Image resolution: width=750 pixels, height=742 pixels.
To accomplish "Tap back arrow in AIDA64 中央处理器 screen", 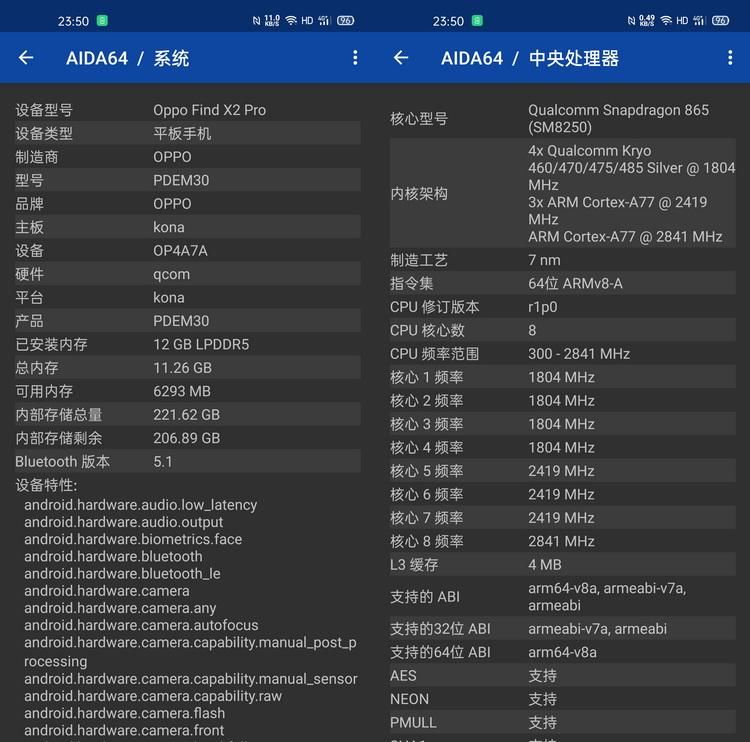I will 401,58.
